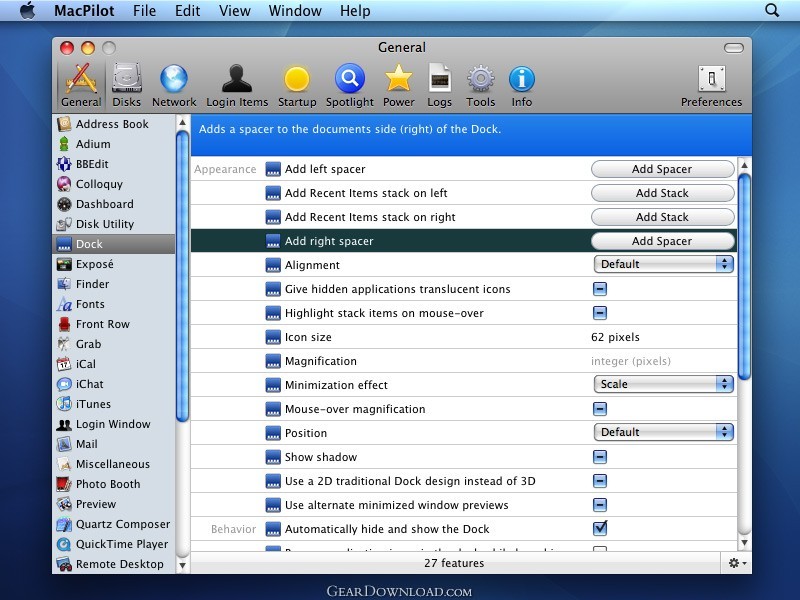Open the Edit menu
800x600 pixels.
tap(187, 11)
